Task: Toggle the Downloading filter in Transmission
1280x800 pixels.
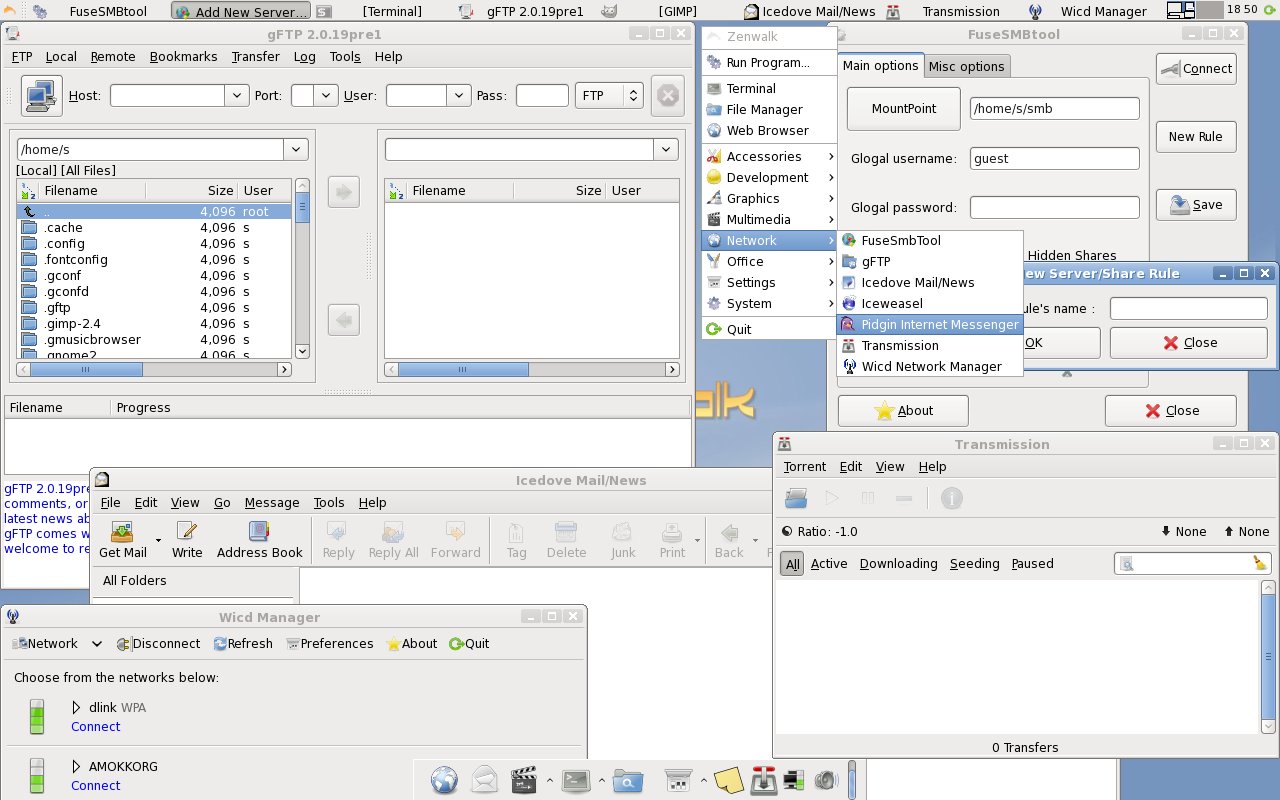Action: click(899, 564)
